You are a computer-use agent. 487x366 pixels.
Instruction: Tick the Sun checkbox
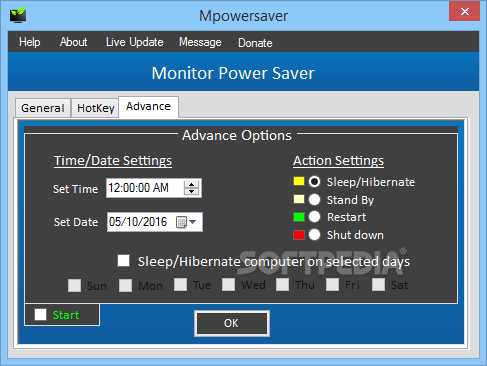click(74, 286)
